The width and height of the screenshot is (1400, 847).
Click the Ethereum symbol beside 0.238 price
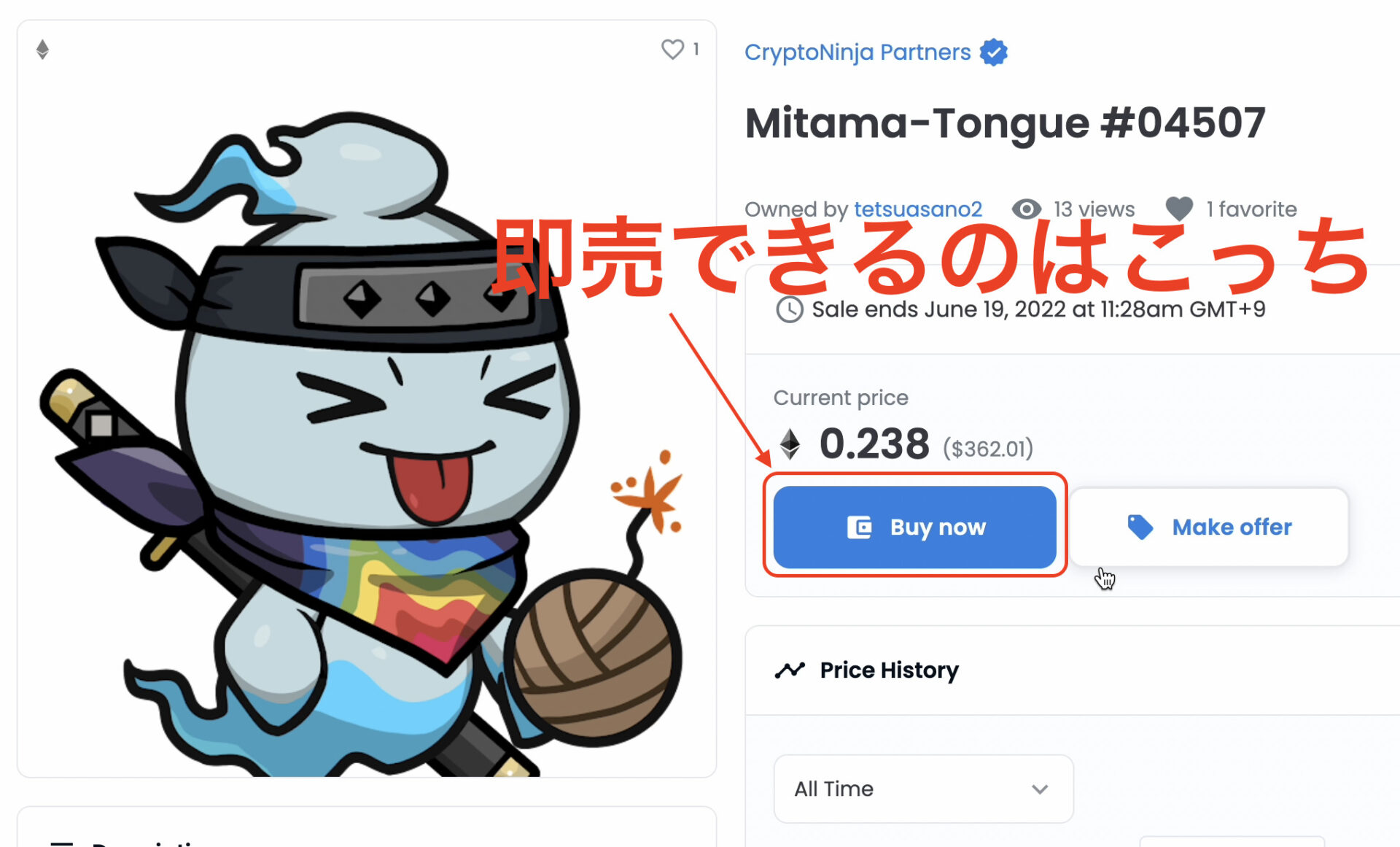[x=790, y=444]
